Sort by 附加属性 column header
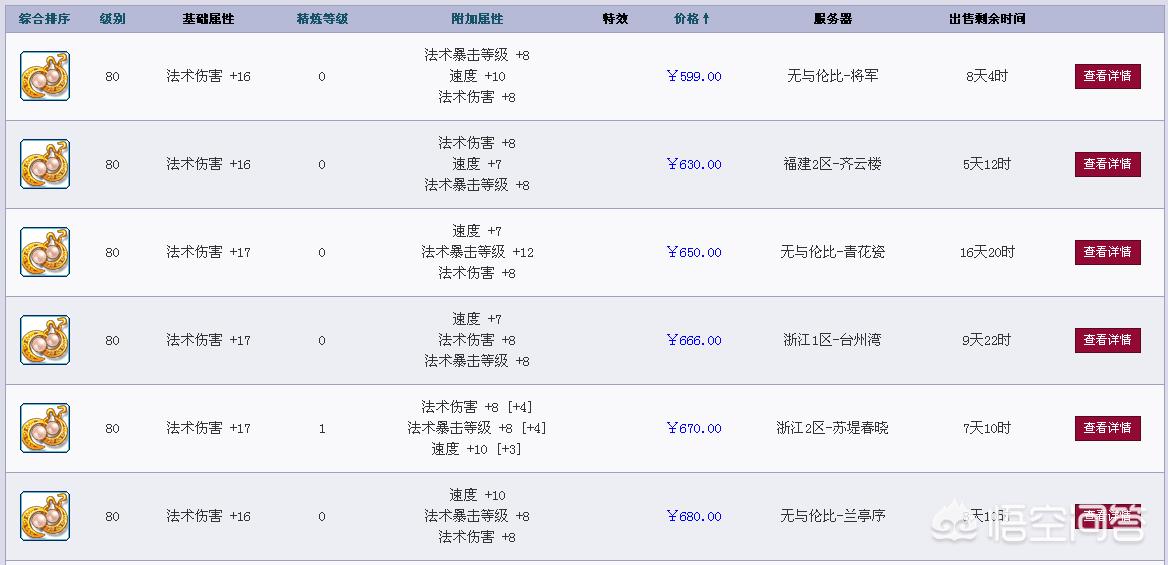 click(477, 19)
